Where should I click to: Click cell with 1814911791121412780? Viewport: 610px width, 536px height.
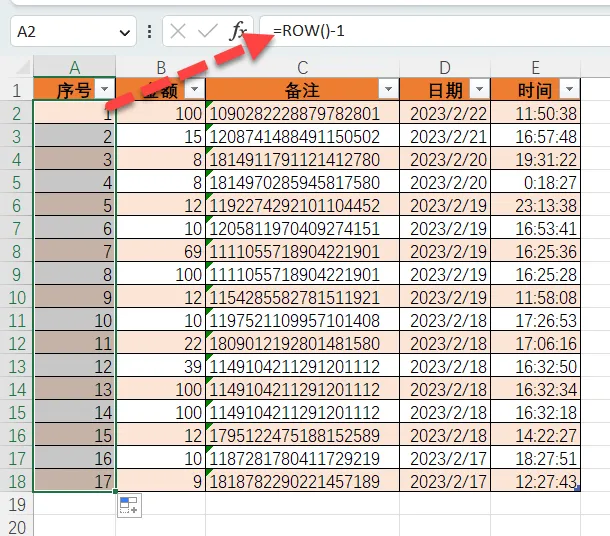coord(303,159)
